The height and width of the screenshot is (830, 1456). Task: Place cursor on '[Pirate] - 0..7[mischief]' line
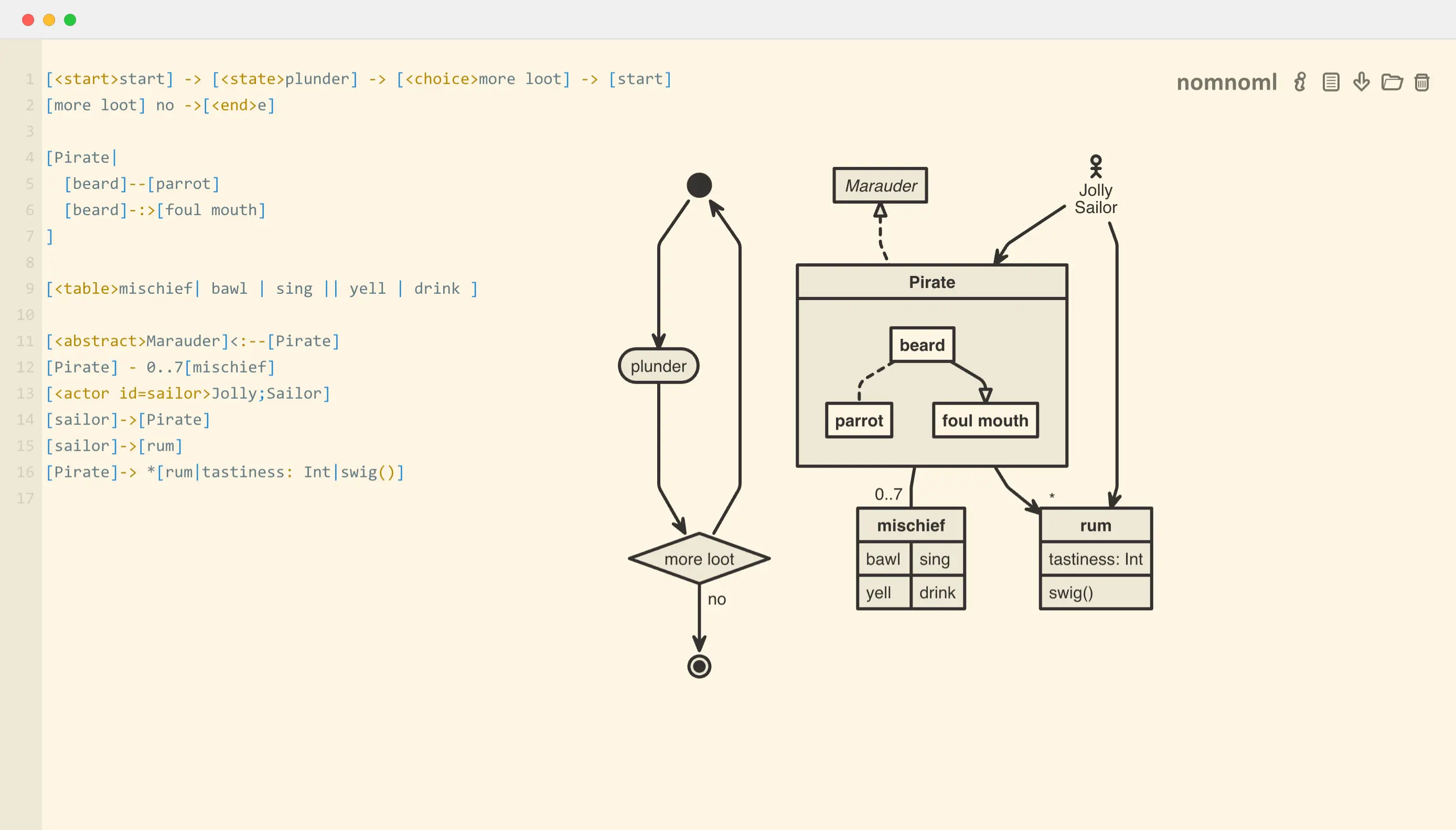tap(160, 367)
